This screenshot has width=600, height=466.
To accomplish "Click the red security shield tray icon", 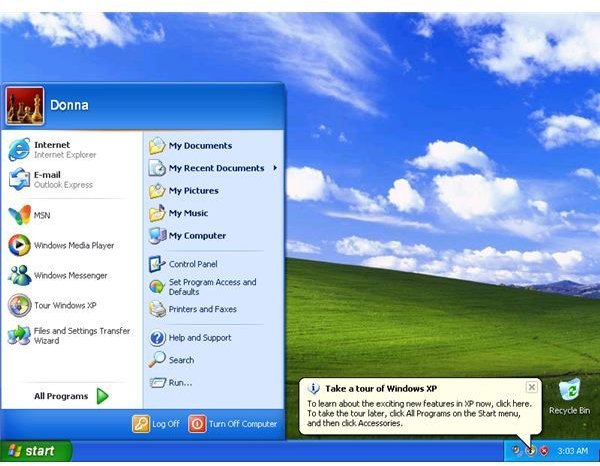I will (x=544, y=451).
